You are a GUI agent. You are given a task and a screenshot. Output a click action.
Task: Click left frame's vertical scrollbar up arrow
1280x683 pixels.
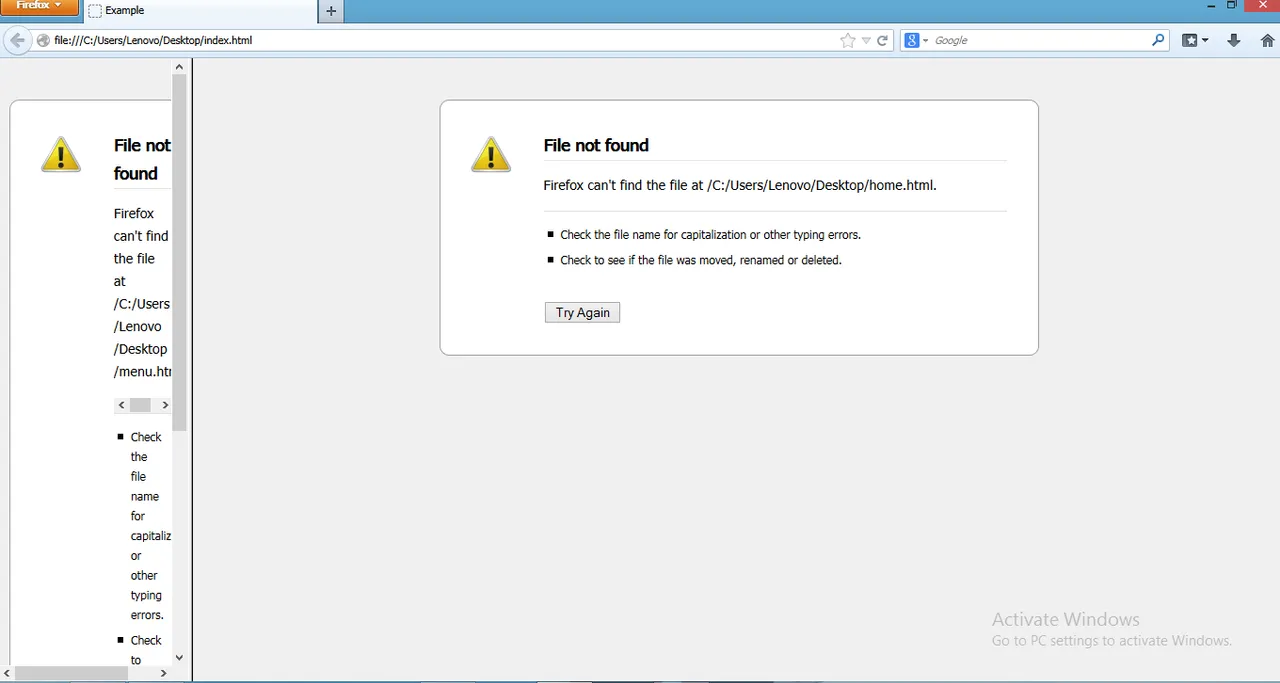coord(179,67)
